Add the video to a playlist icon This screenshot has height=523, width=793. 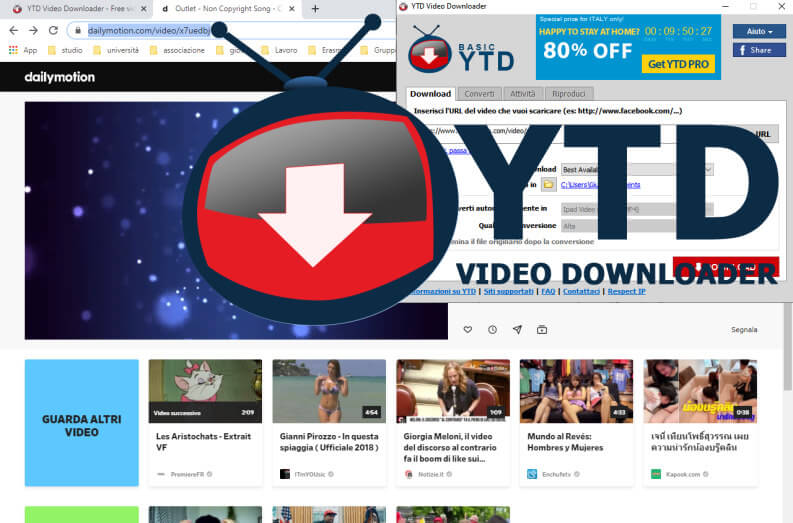542,330
